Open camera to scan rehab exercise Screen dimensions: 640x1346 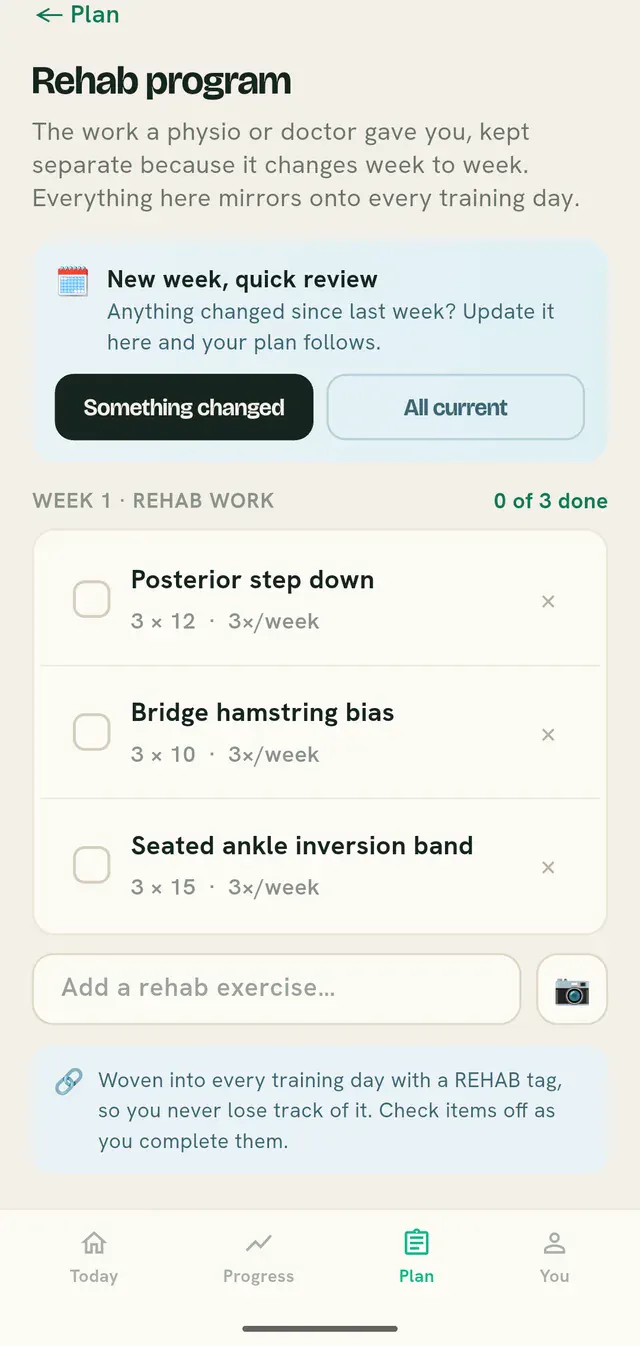pyautogui.click(x=572, y=990)
